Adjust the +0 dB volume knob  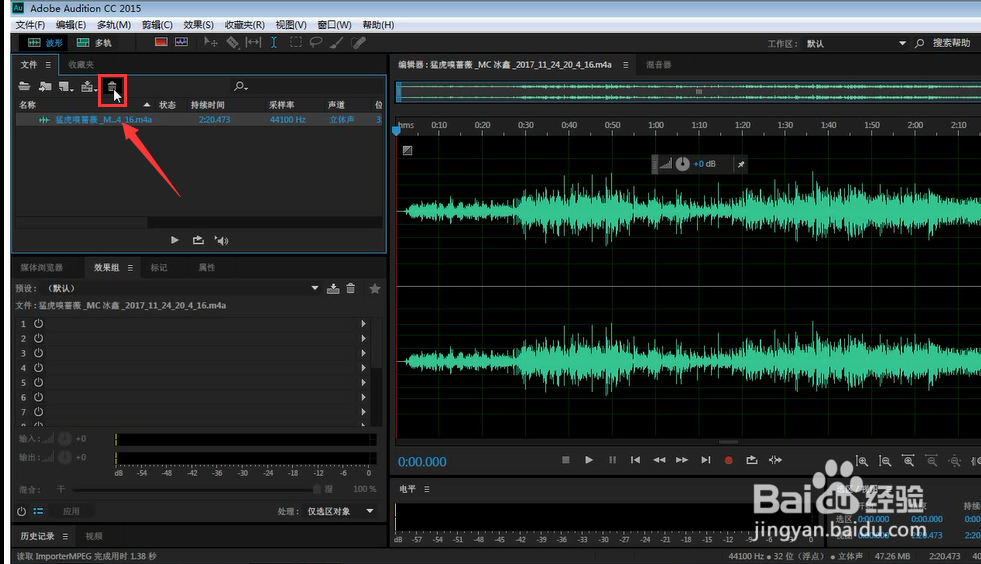coord(683,164)
